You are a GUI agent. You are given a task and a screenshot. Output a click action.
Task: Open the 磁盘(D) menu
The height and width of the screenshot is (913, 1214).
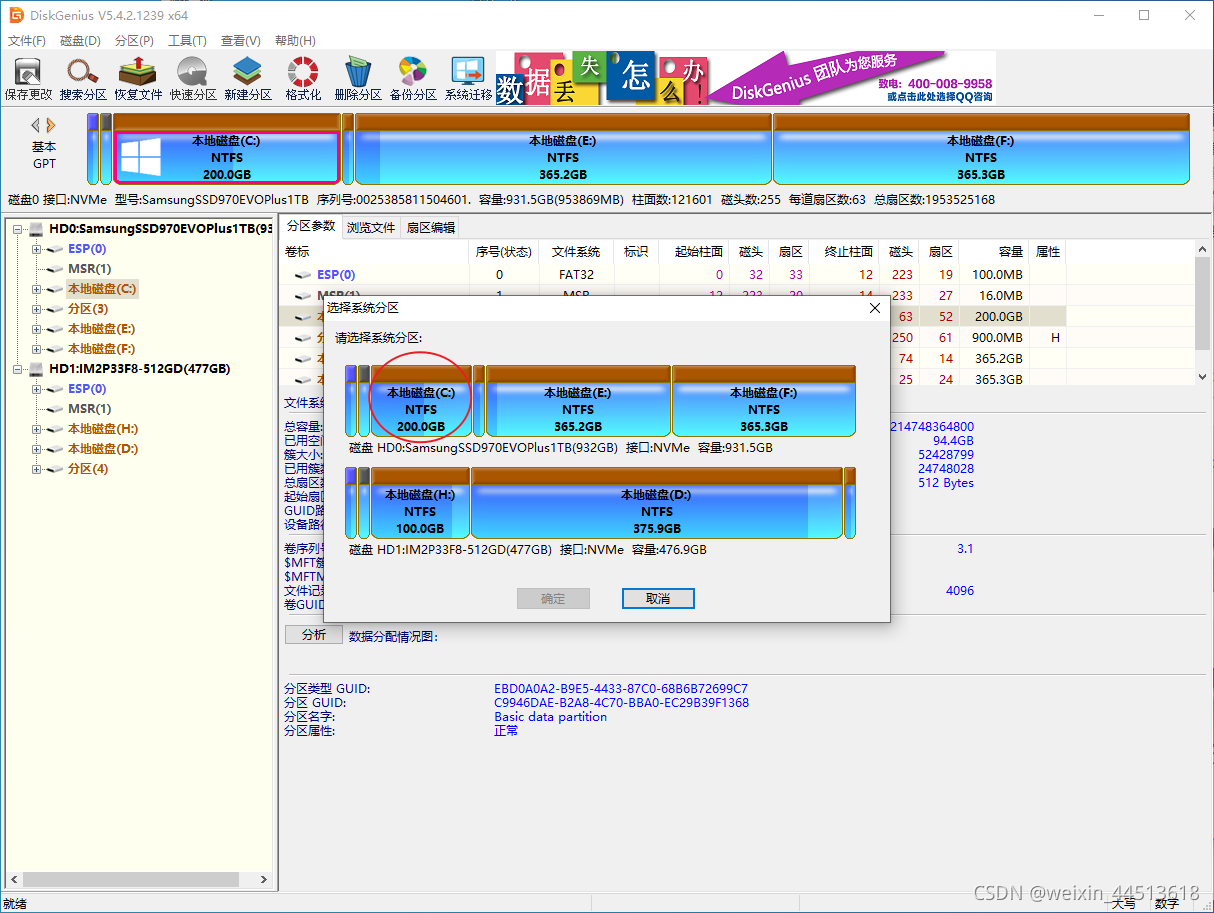coord(80,41)
